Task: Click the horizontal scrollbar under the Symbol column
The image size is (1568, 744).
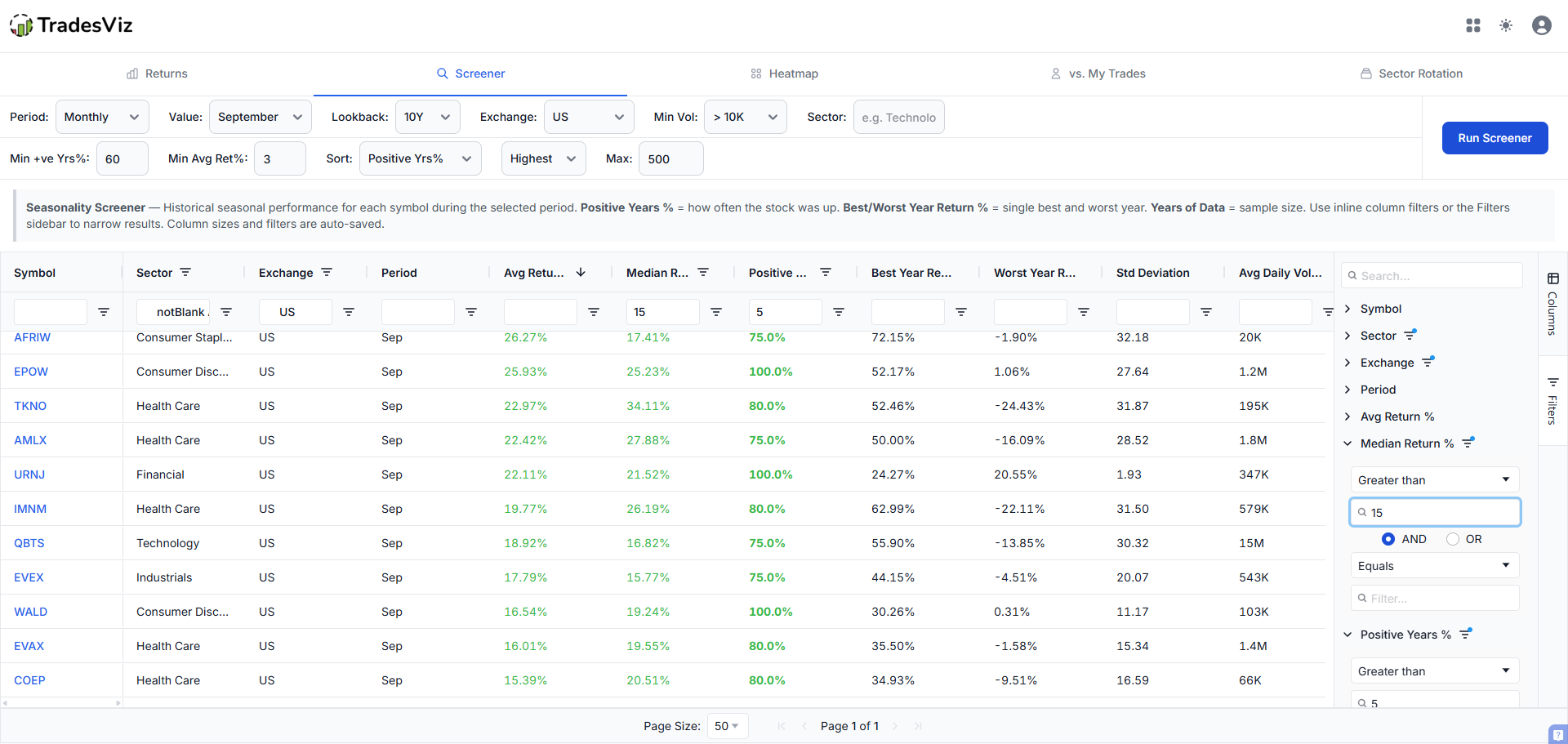Action: click(61, 702)
